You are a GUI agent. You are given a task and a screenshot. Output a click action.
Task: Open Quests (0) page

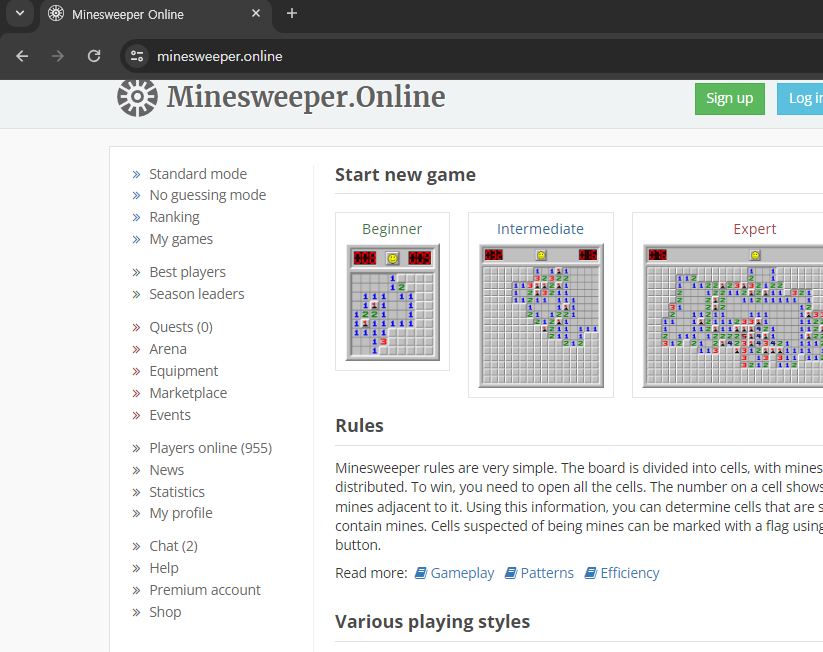[x=181, y=327]
